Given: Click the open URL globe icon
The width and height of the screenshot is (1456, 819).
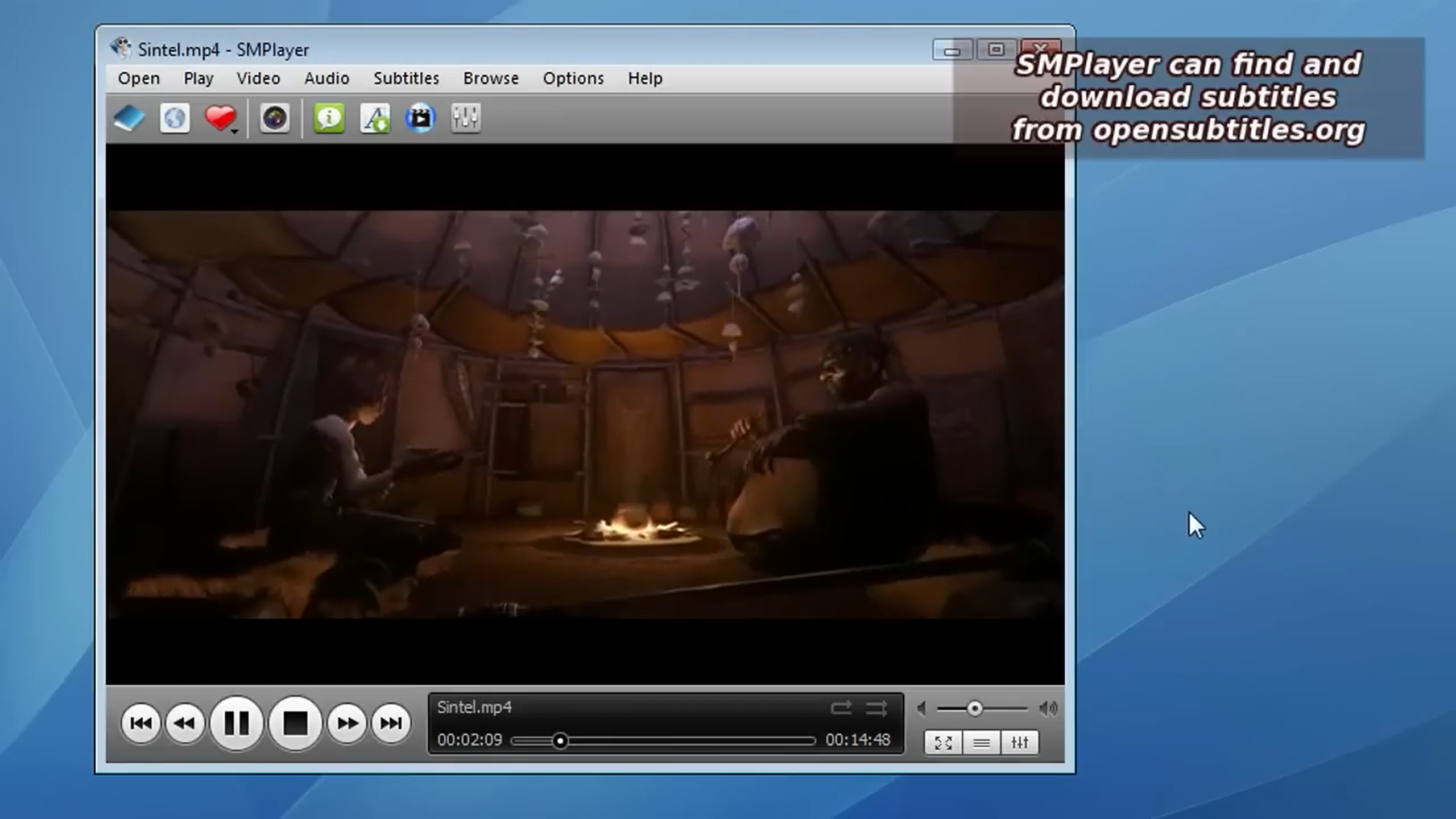Looking at the screenshot, I should click(x=174, y=119).
